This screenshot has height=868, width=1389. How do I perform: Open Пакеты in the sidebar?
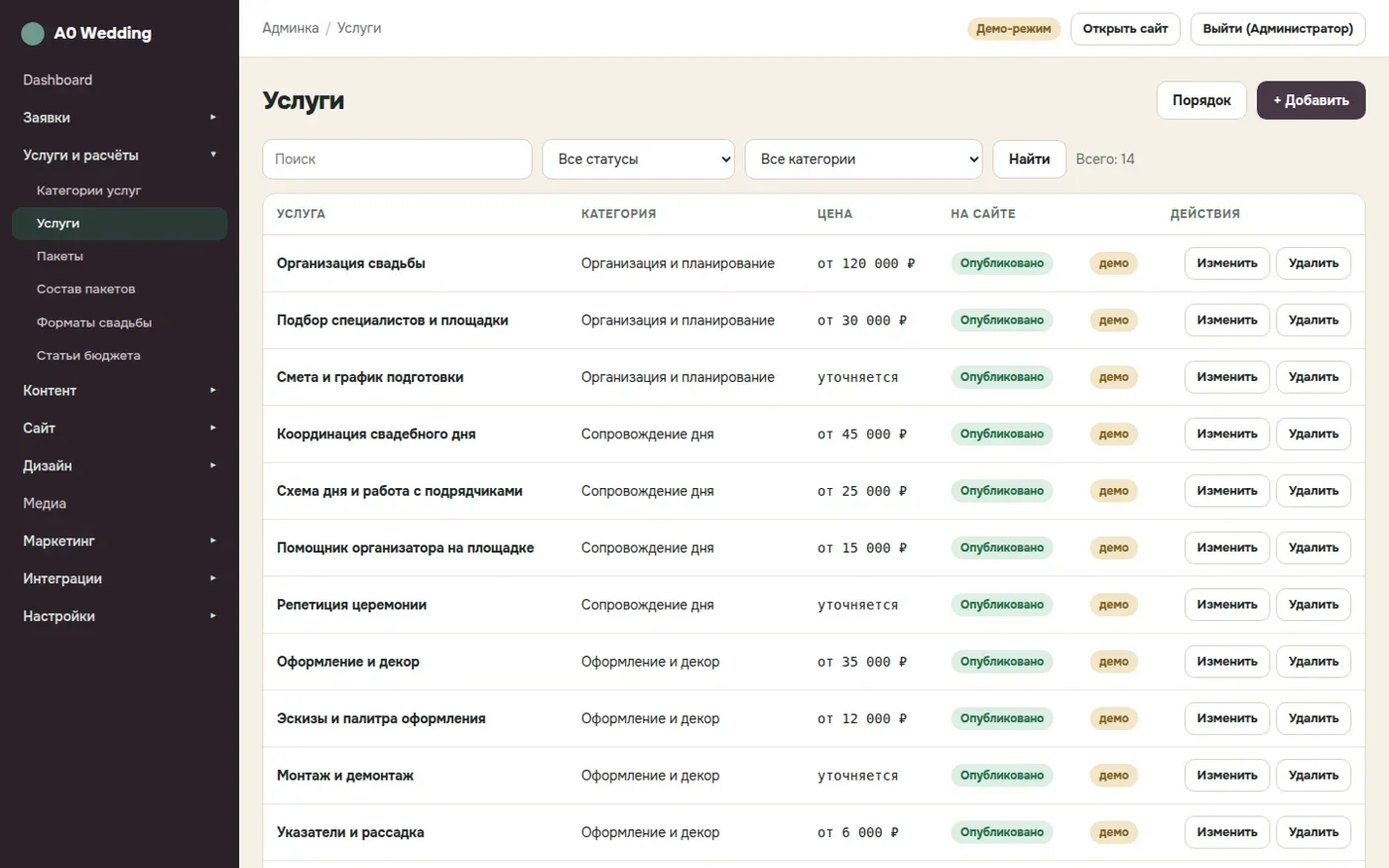click(119, 256)
